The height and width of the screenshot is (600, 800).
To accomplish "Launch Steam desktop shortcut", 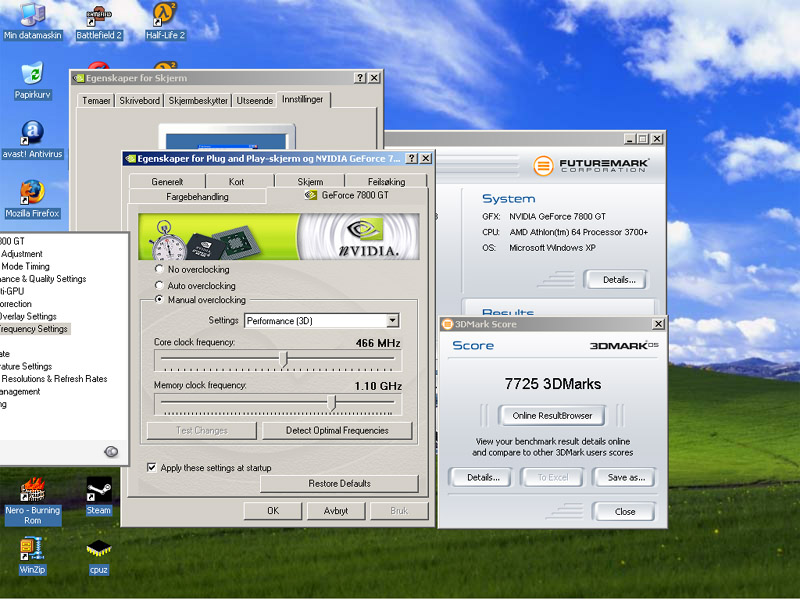I will pyautogui.click(x=98, y=496).
